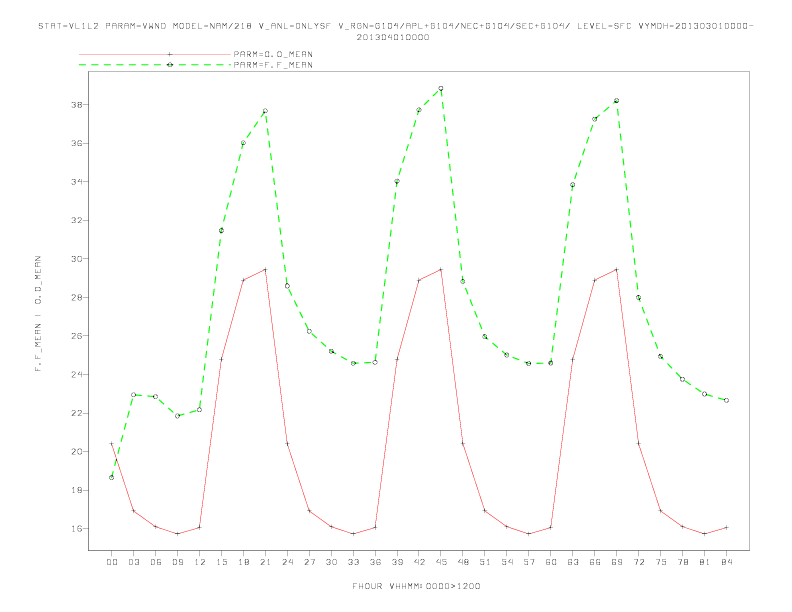Click the 201304010000 title second line
792x612 pixels.
click(x=393, y=37)
